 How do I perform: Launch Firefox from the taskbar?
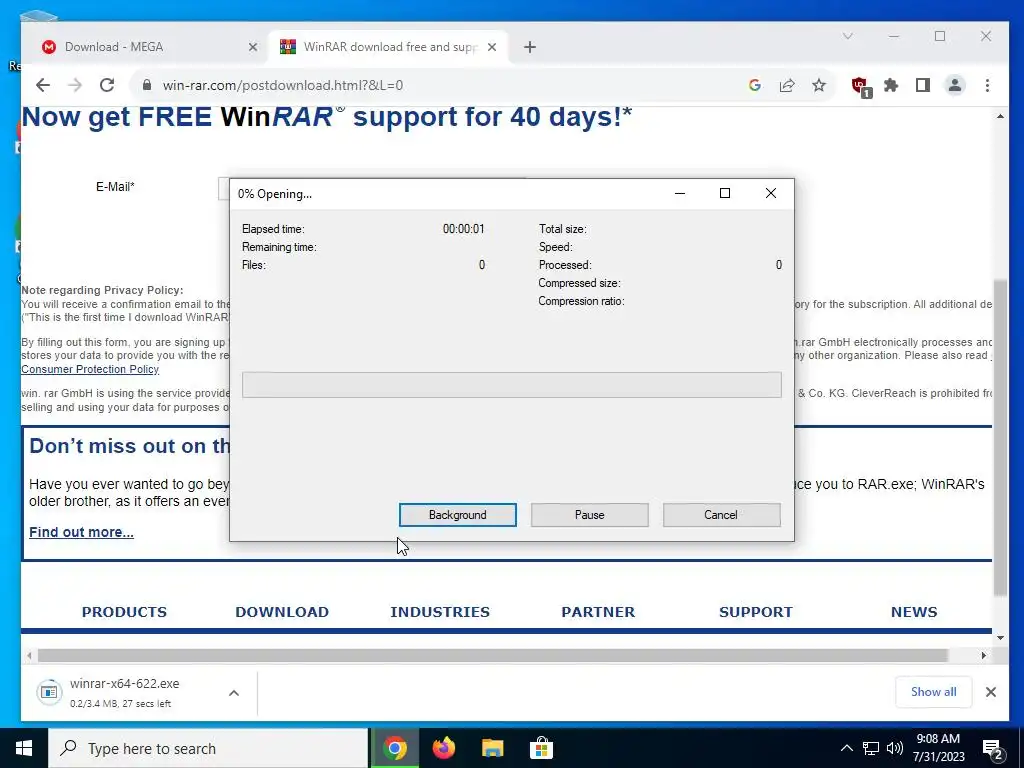[x=443, y=748]
